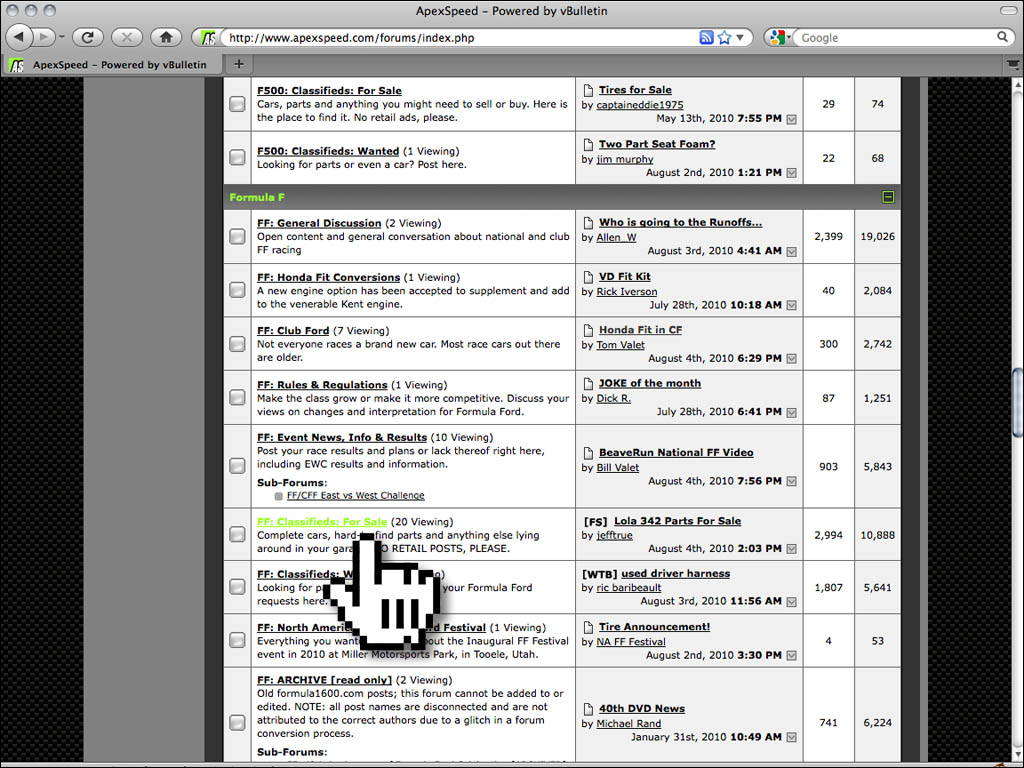Open FF: ARCHIVE [read only] forum

[x=324, y=680]
